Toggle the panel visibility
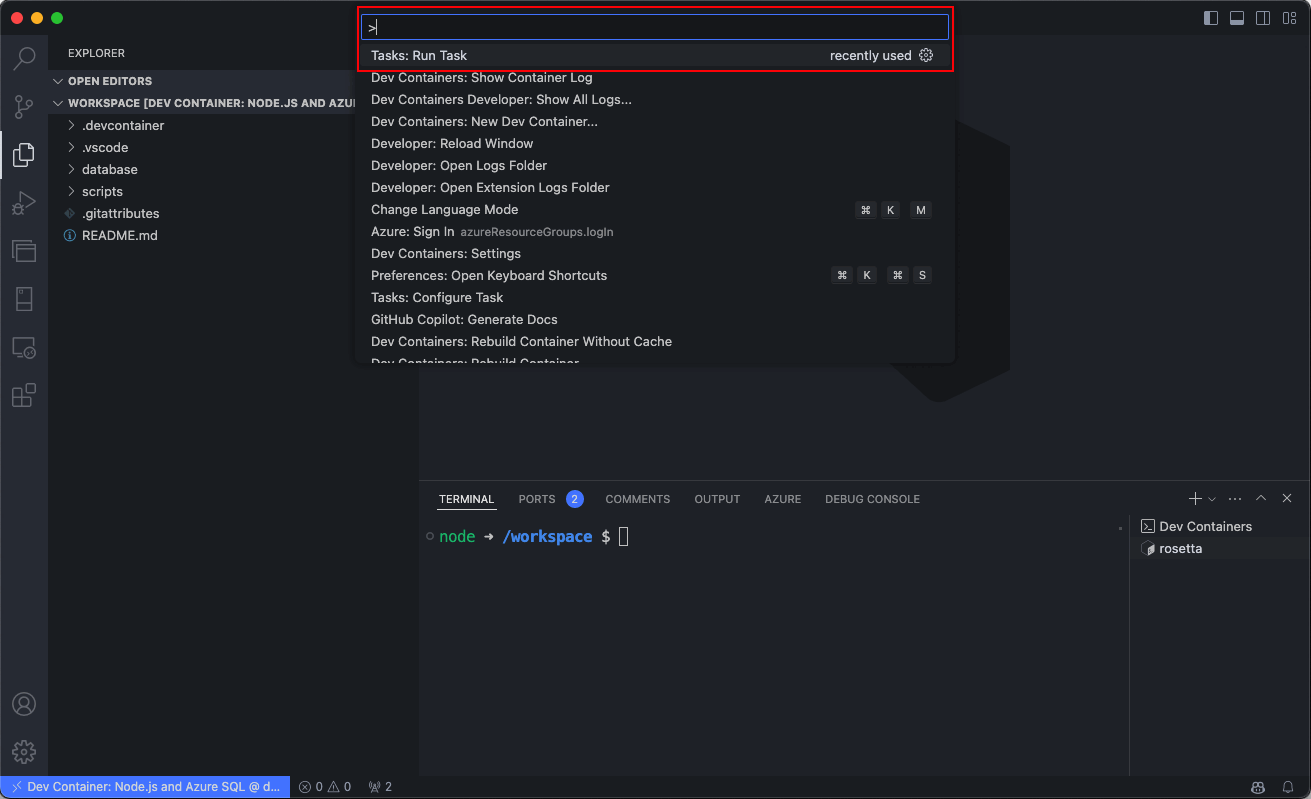This screenshot has width=1311, height=799. [x=1237, y=17]
